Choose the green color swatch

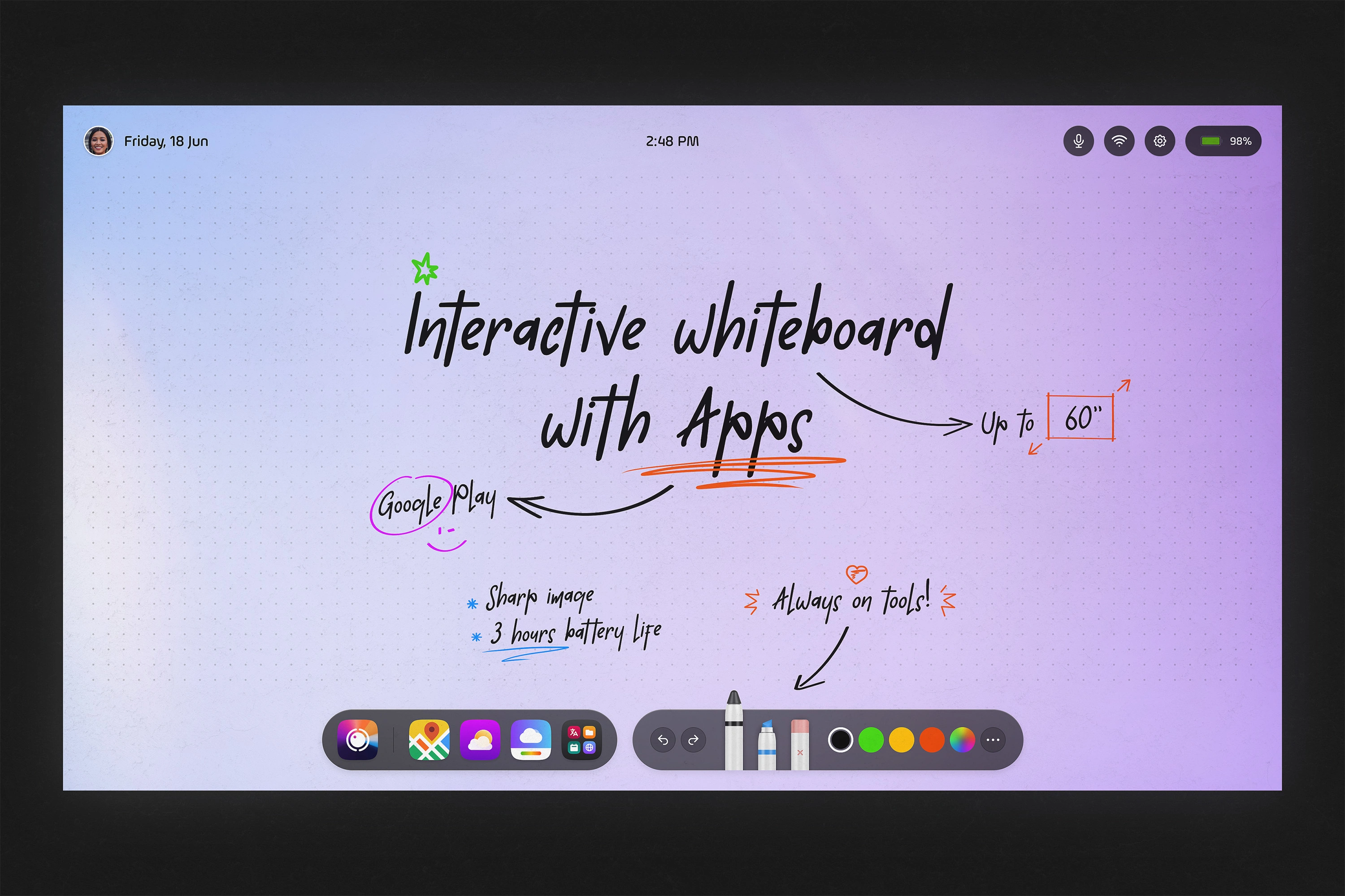point(871,740)
